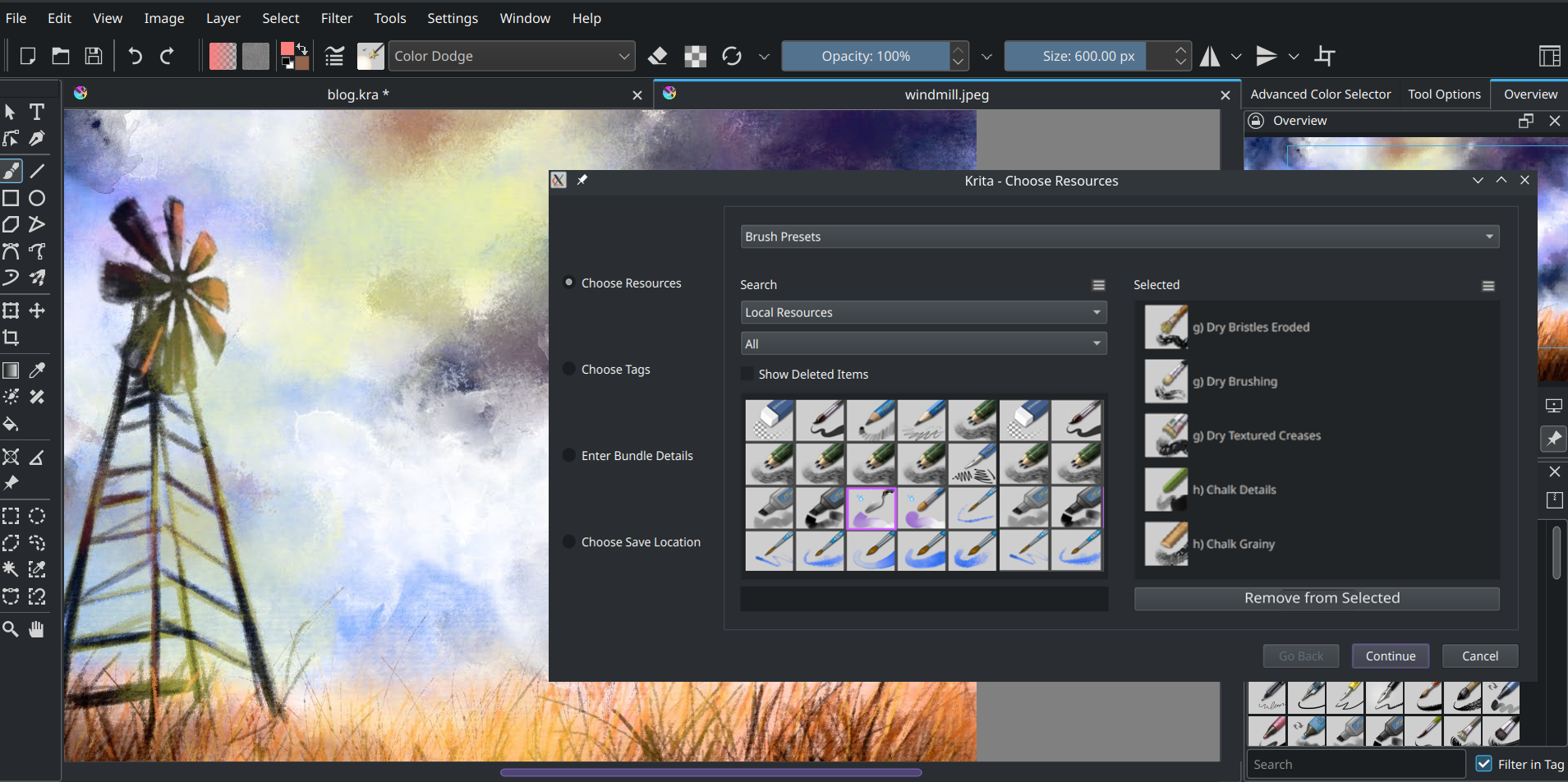1568x782 pixels.
Task: Open brush editor settings icon
Action: click(334, 56)
